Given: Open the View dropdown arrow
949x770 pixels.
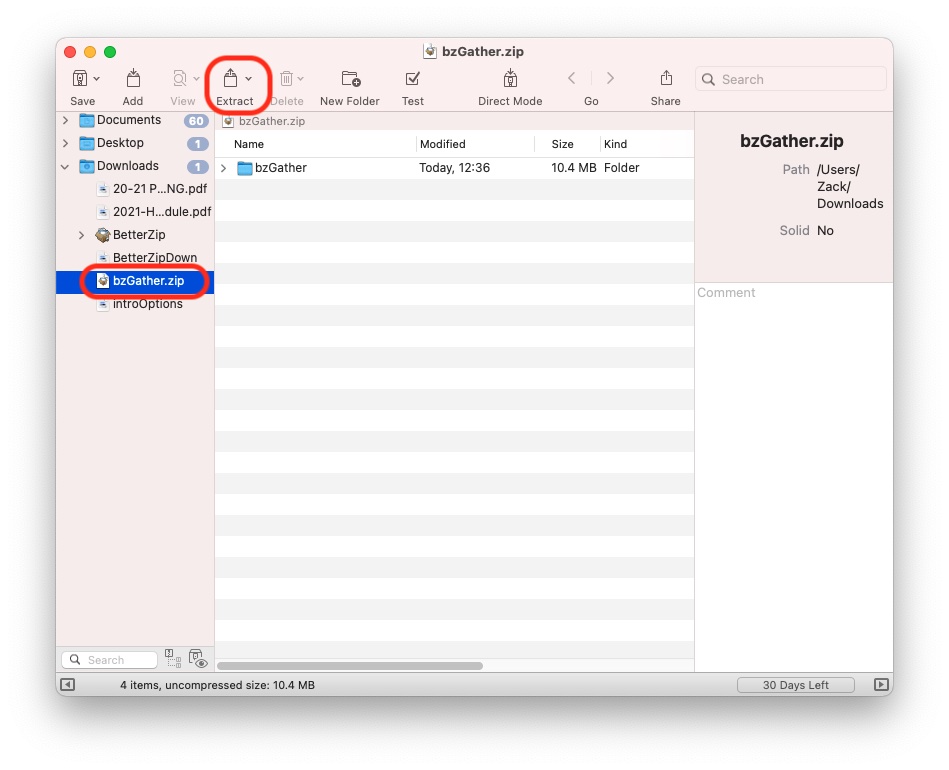Looking at the screenshot, I should 196,79.
